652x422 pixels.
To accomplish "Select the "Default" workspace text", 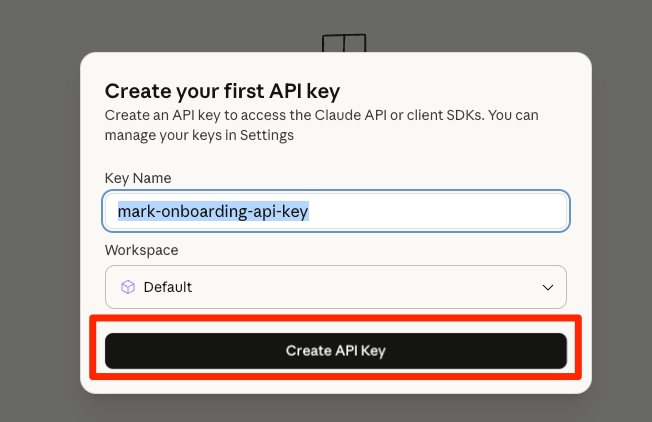I will [168, 287].
